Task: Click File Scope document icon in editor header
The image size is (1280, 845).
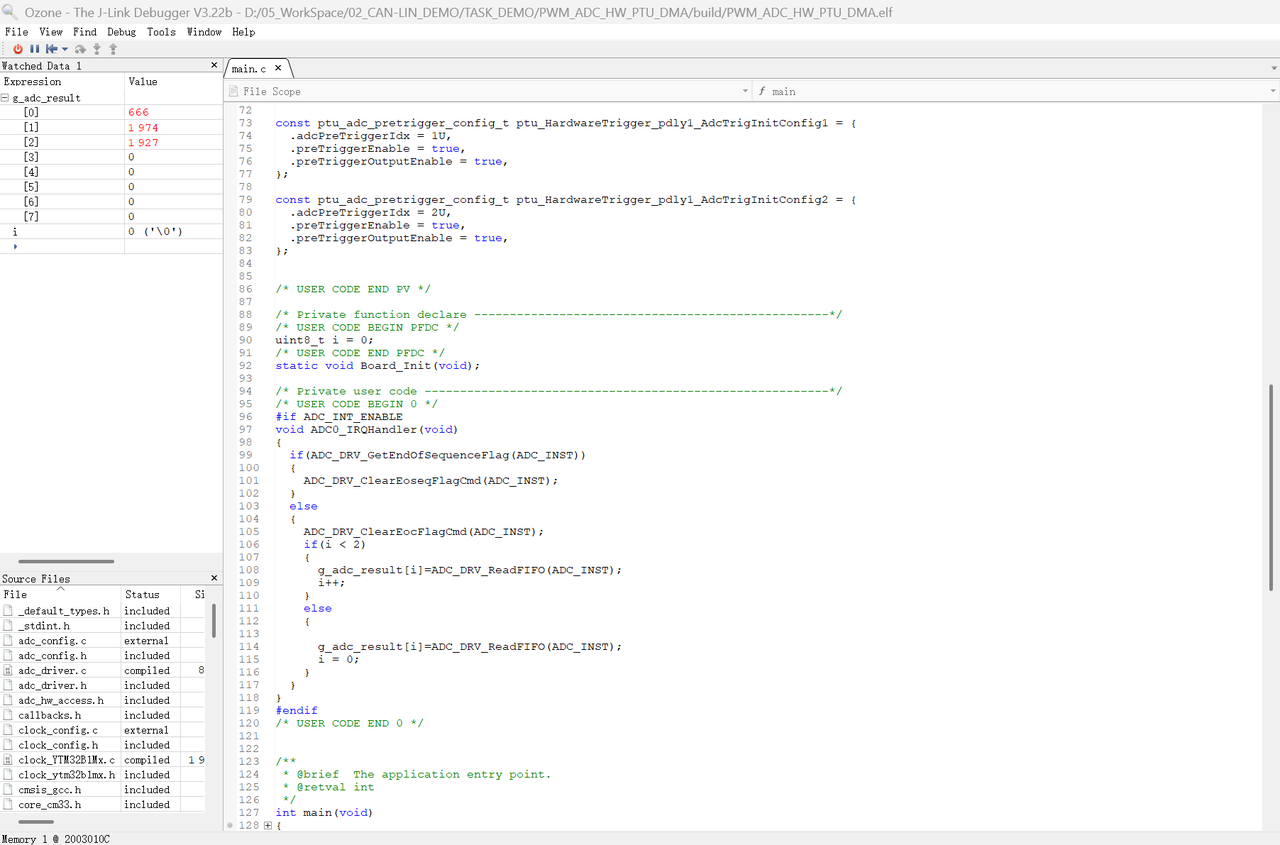Action: coord(234,91)
